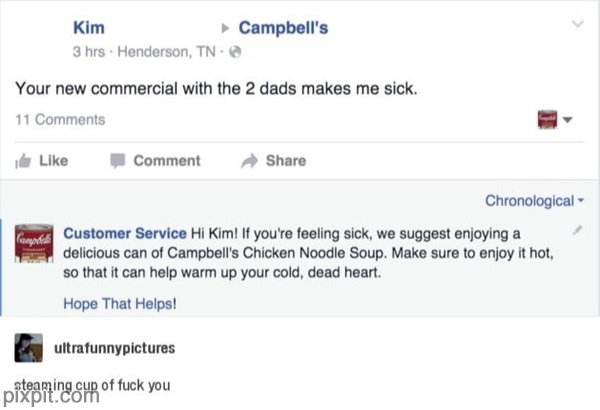Click the pencil edit icon on the comment
This screenshot has height=410, width=600.
[577, 231]
